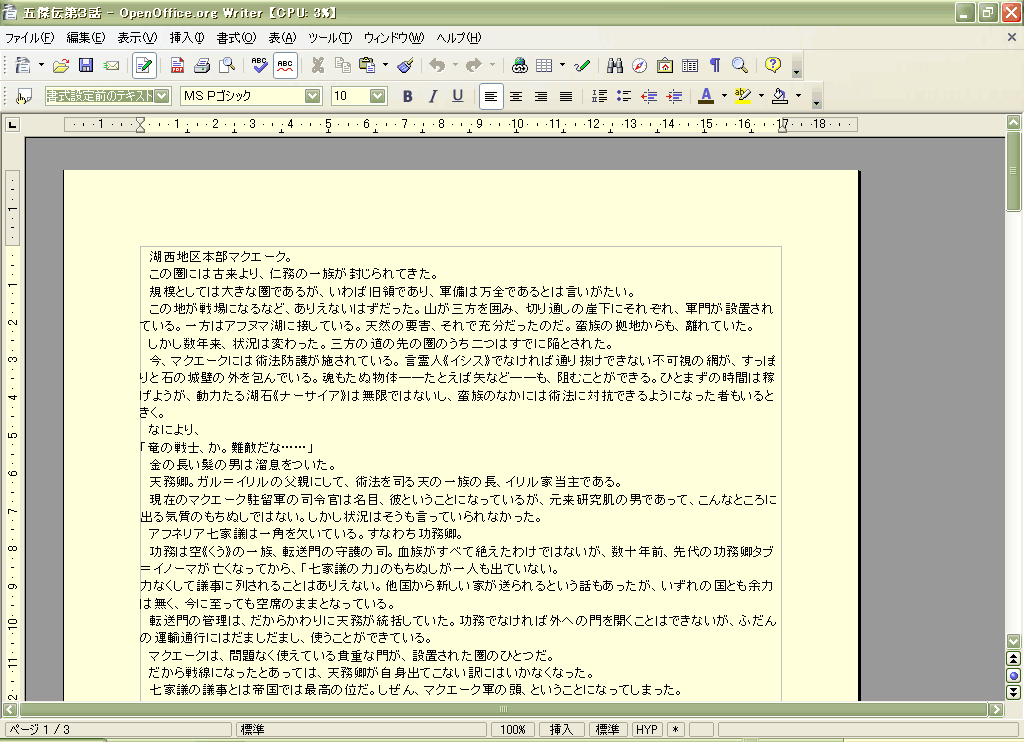
Task: Open the Paste options dropdown arrow
Action: point(385,65)
